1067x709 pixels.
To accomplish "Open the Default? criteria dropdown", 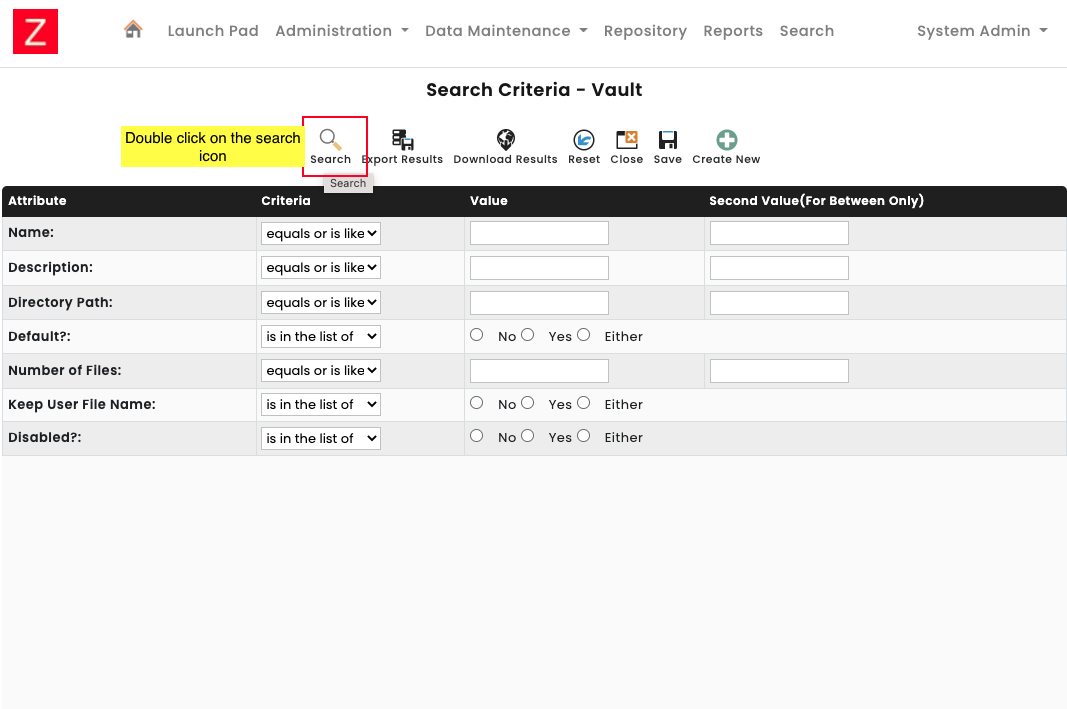I will [x=321, y=336].
